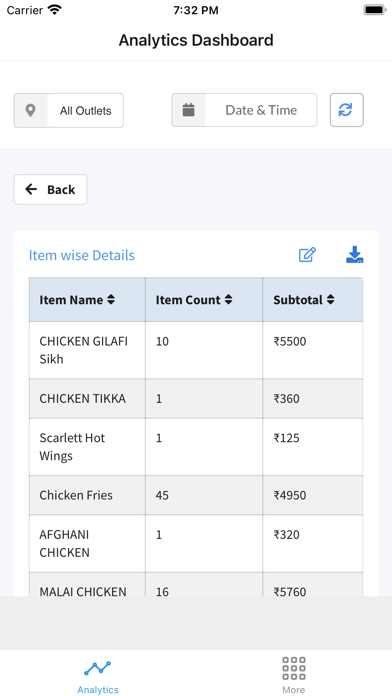The height and width of the screenshot is (696, 392).
Task: Download the Item wise Details report
Action: 355,255
